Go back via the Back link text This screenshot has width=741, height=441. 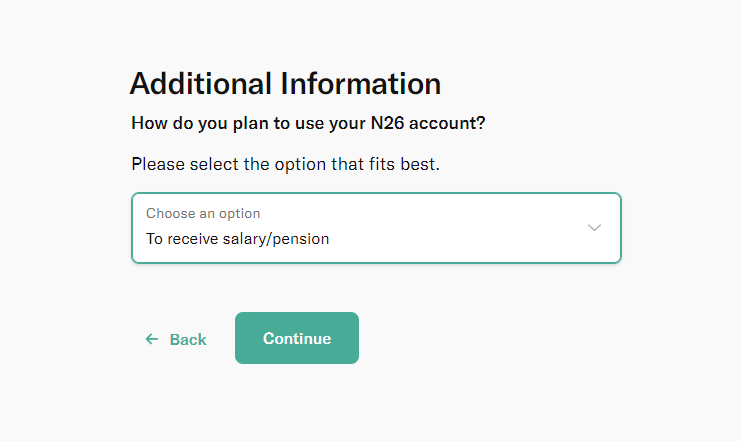tap(188, 339)
